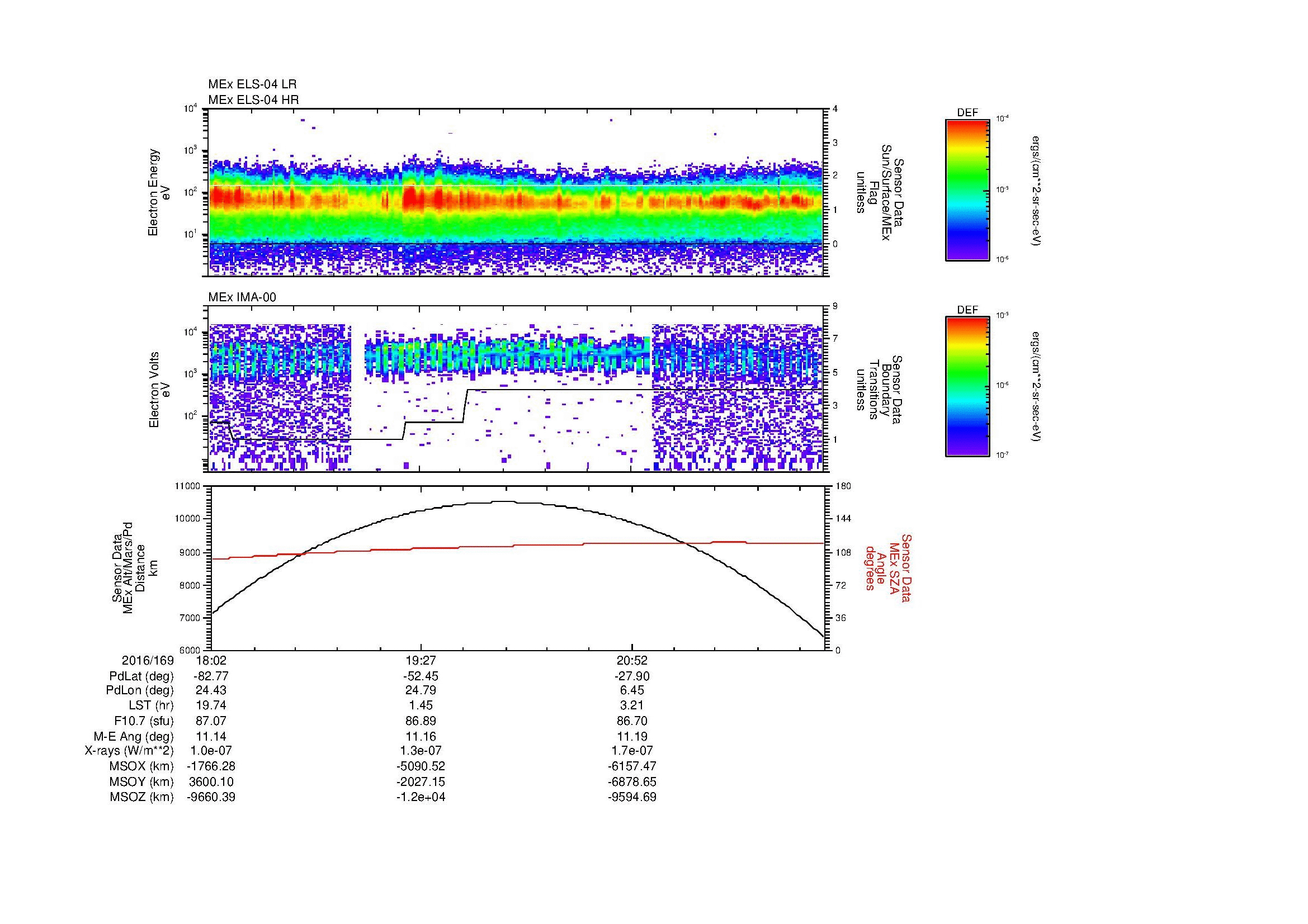Click the MSOZ value -9660.39
Image resolution: width=1308 pixels, height=924 pixels.
click(211, 797)
